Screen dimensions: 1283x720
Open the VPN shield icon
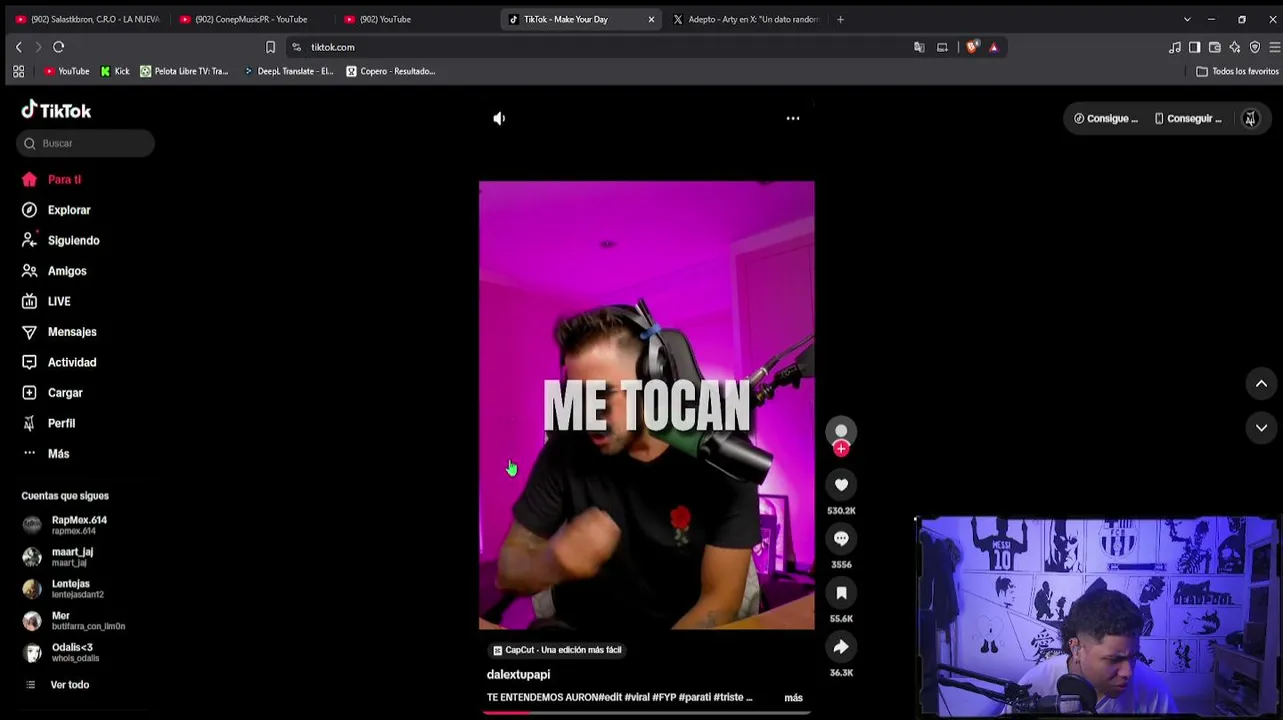[x=1255, y=47]
